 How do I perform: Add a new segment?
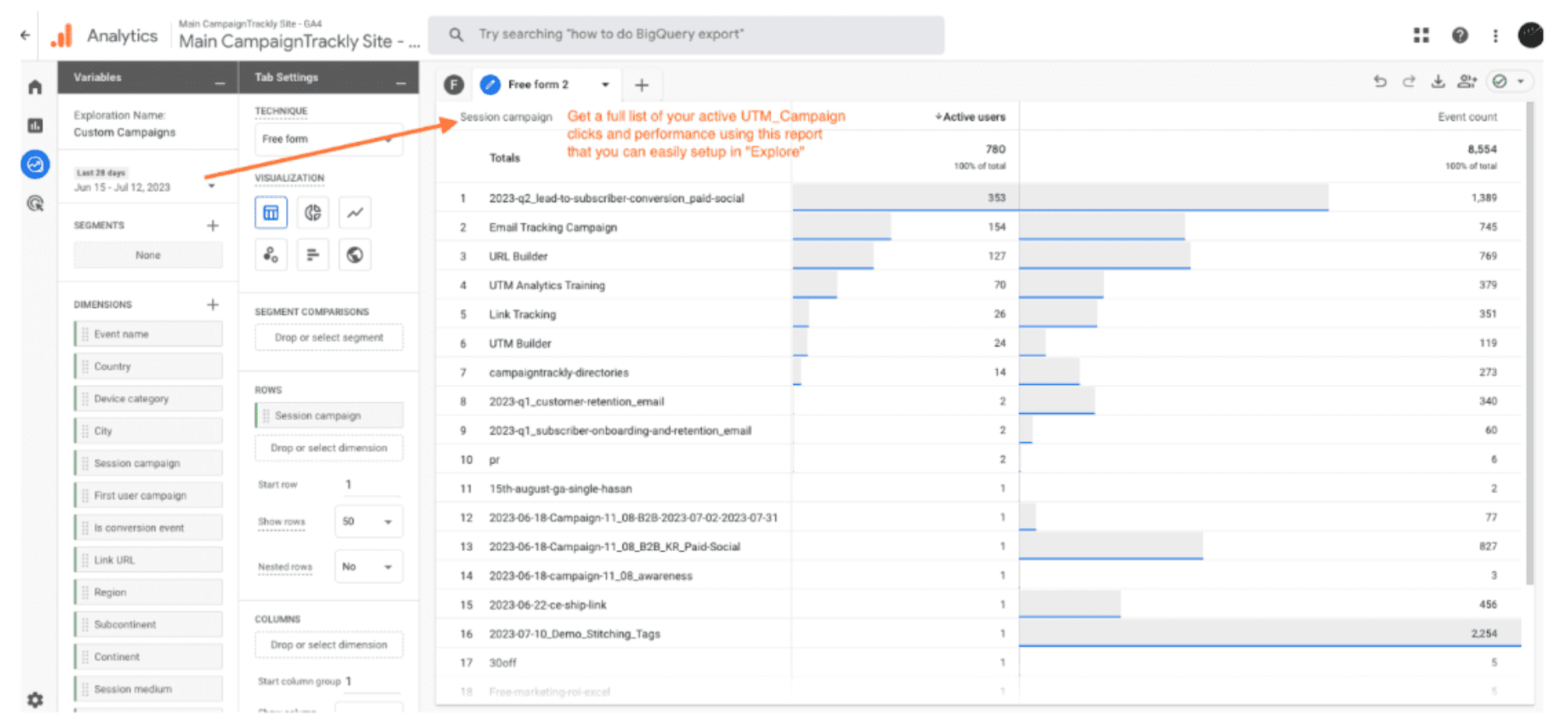tap(212, 226)
